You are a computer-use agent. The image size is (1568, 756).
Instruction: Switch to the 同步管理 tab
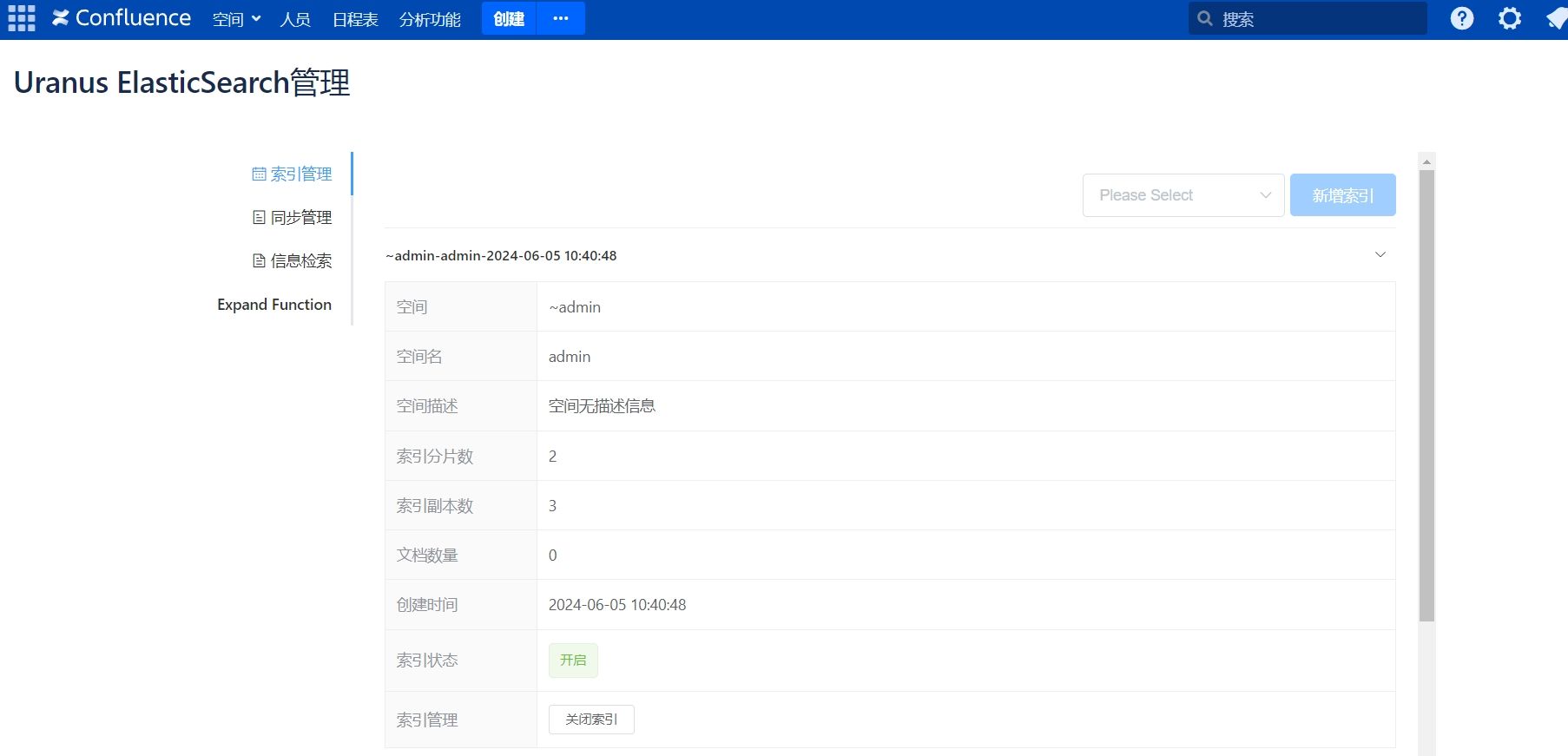(x=292, y=217)
